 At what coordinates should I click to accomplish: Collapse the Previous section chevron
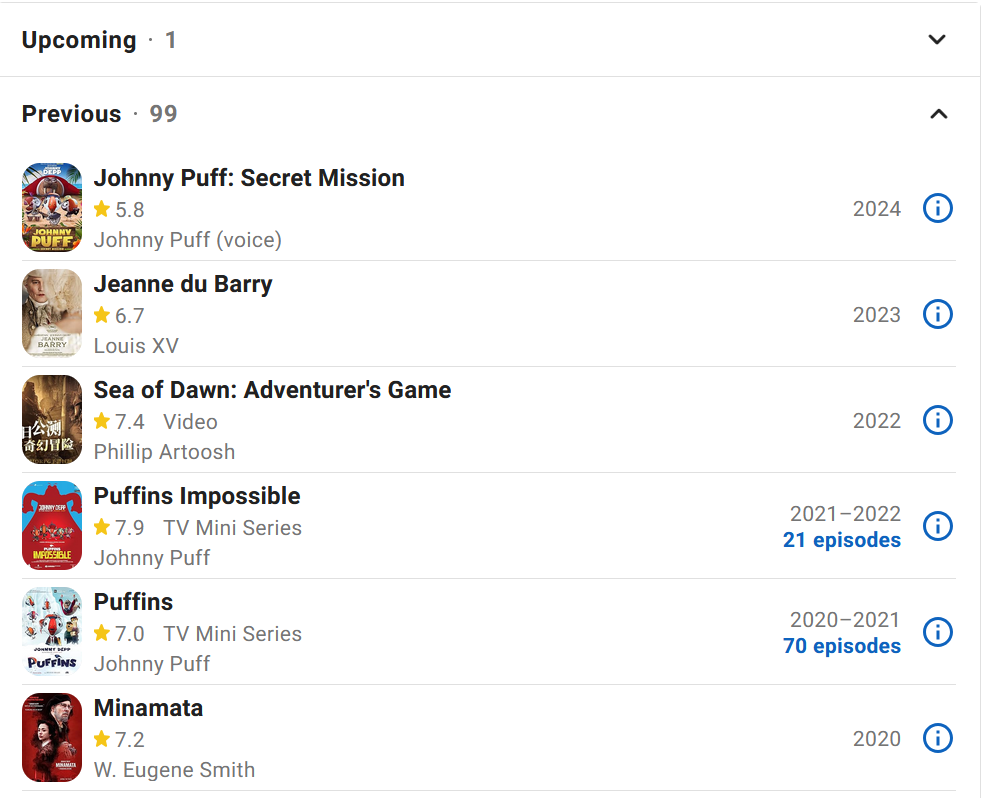pos(938,114)
